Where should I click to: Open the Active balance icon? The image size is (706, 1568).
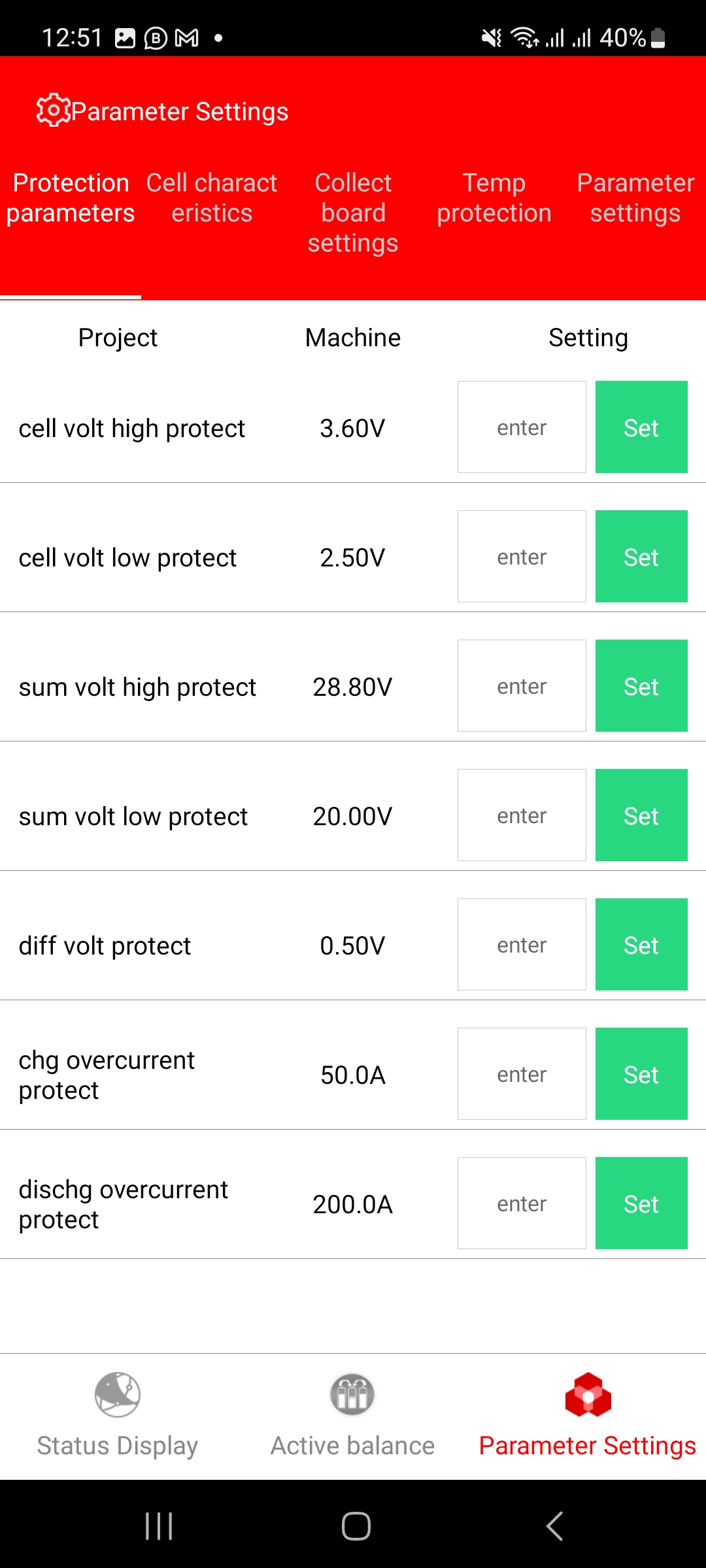[x=352, y=1394]
